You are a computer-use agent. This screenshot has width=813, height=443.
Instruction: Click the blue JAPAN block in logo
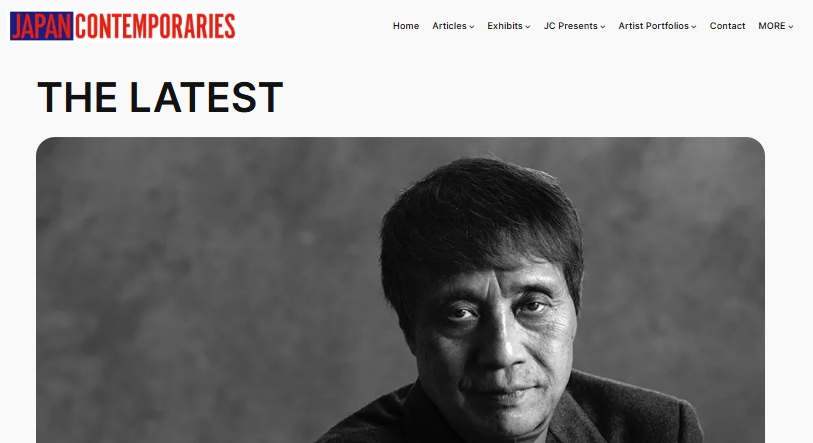41,26
